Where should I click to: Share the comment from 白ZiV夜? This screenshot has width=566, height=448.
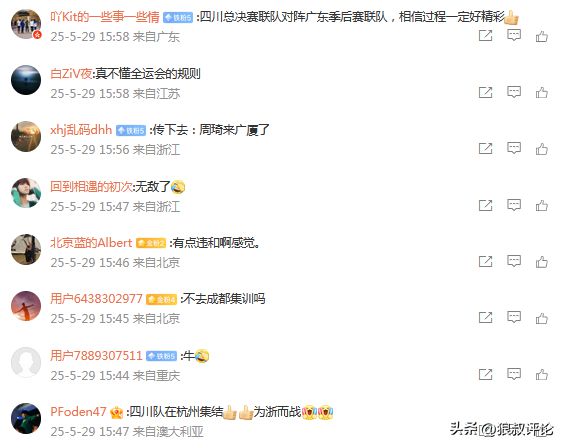[485, 93]
